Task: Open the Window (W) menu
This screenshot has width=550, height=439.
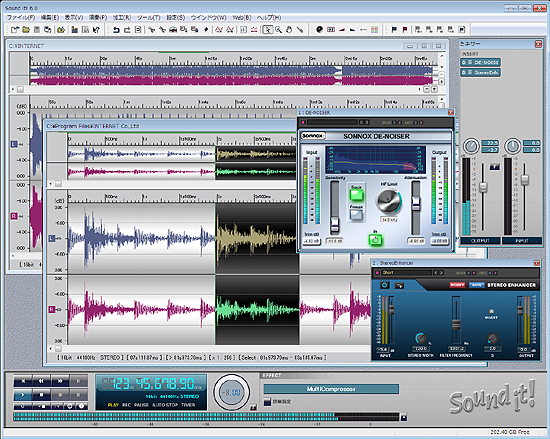Action: coord(209,18)
